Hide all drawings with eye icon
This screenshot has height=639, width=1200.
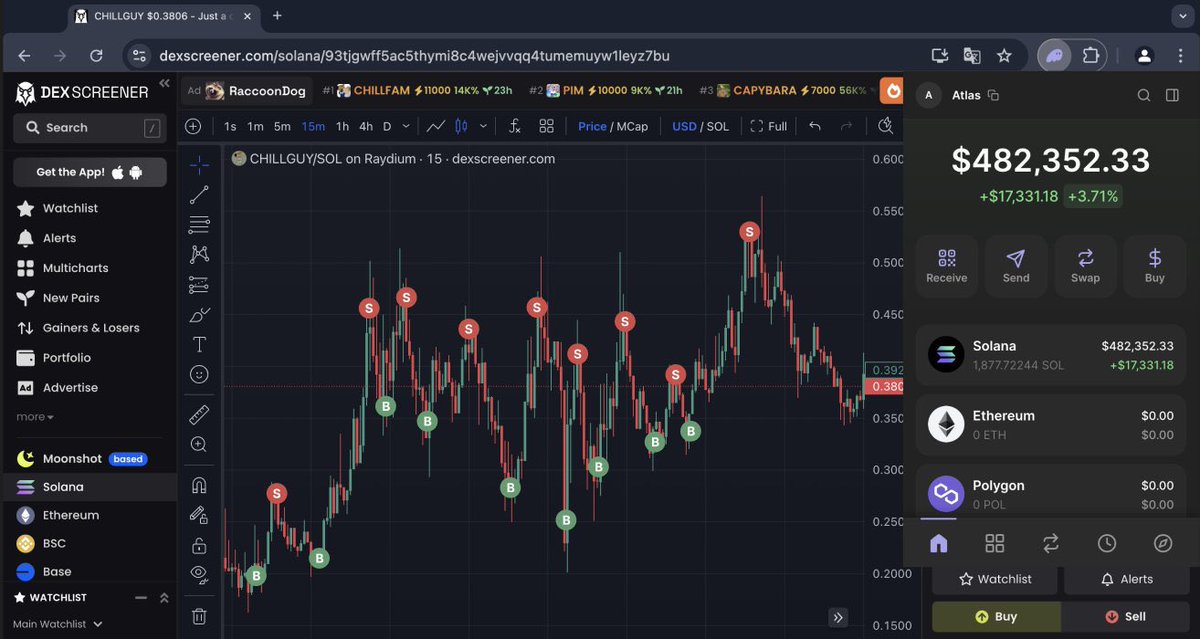[199, 574]
